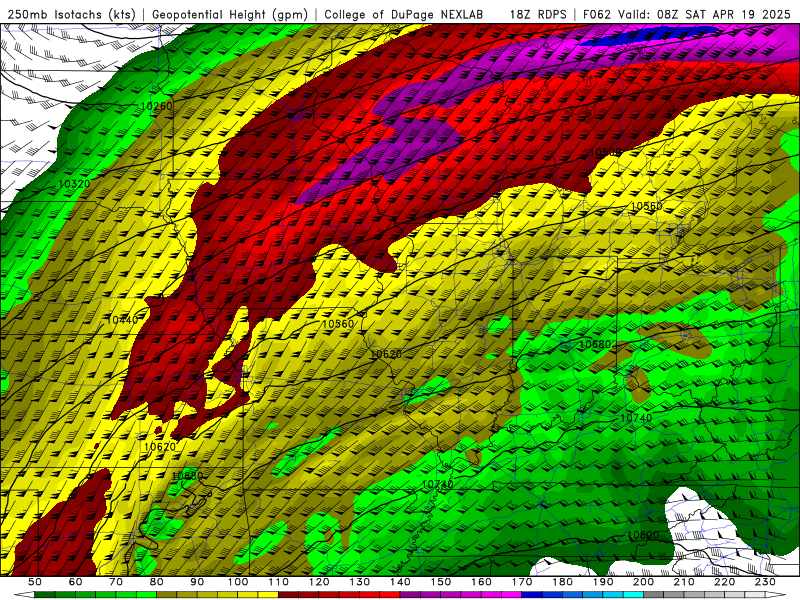The height and width of the screenshot is (600, 800).
Task: Select the 10500 height contour label
Action: pyautogui.click(x=606, y=152)
